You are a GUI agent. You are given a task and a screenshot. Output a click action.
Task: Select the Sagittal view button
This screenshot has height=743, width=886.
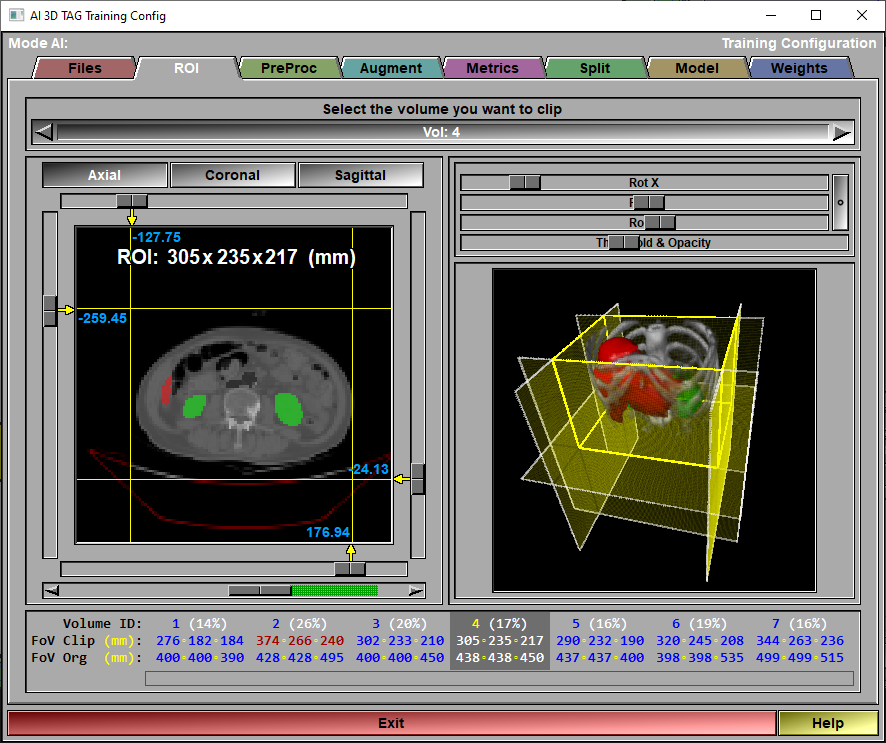pyautogui.click(x=361, y=175)
